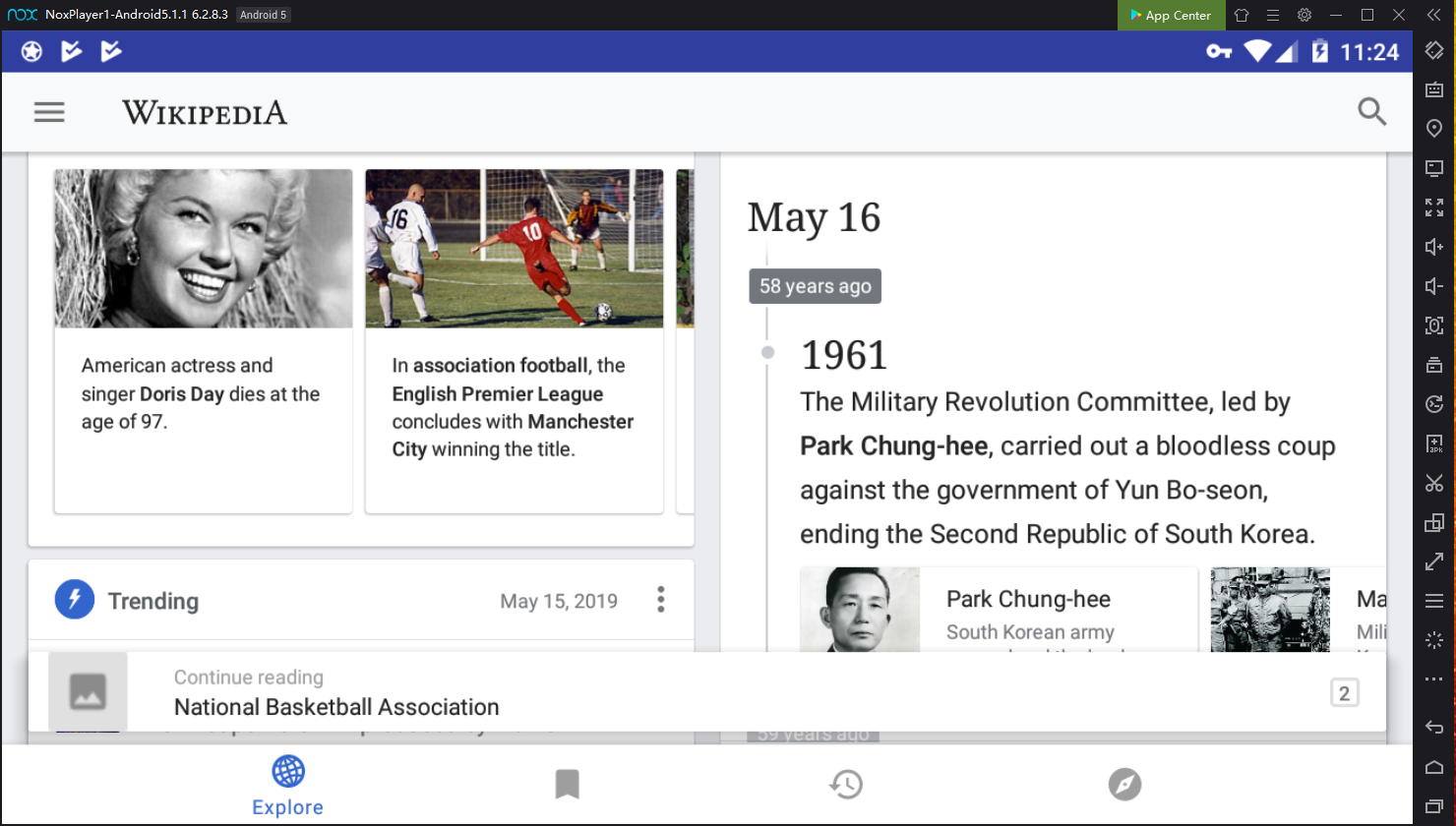Click the Android recent apps button in sidebar
Image resolution: width=1456 pixels, height=826 pixels.
coord(1434,806)
